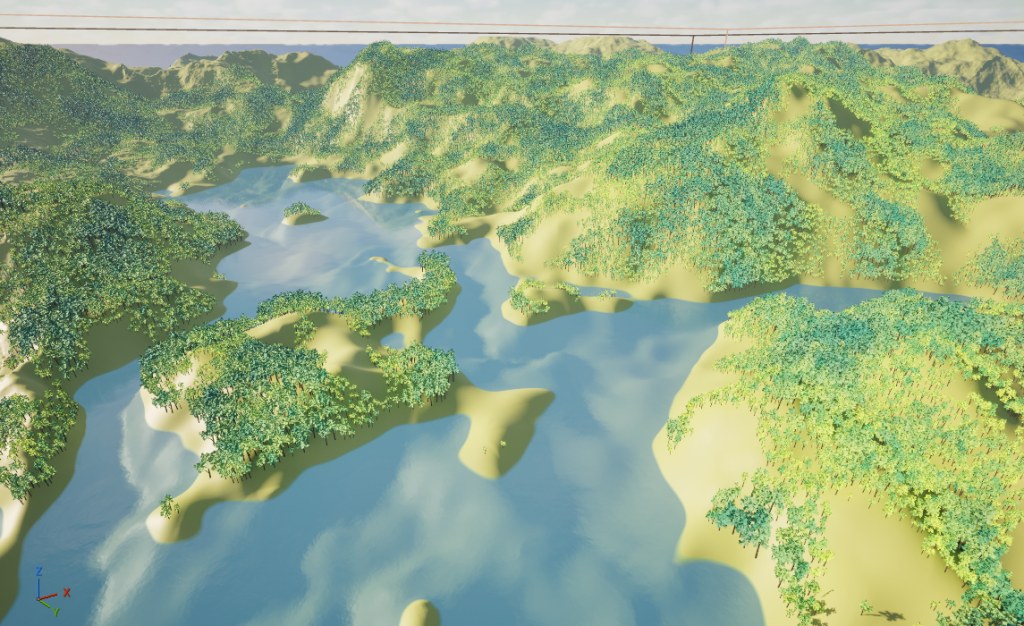Select the black horizontal line across the sky
Screen dimensions: 1024x626
pos(300,31)
